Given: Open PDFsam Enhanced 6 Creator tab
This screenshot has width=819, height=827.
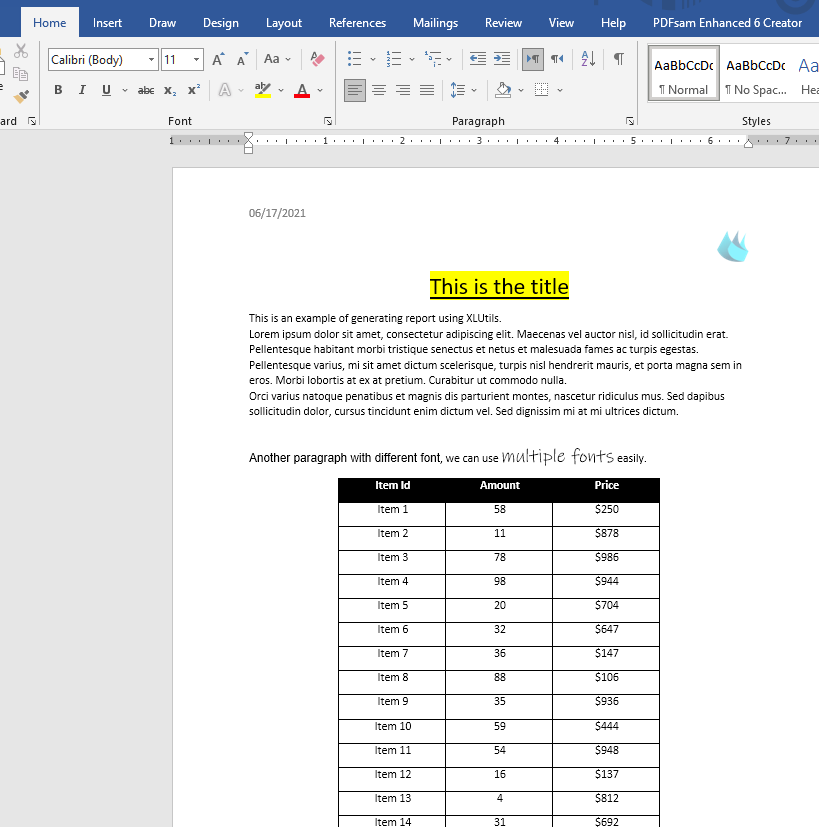Looking at the screenshot, I should [727, 23].
